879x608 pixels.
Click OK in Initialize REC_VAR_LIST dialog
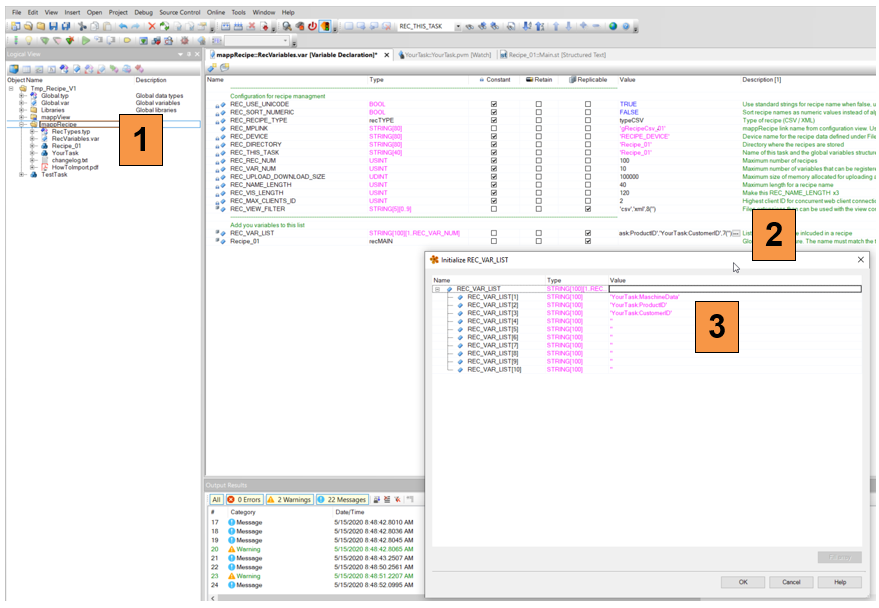(743, 581)
